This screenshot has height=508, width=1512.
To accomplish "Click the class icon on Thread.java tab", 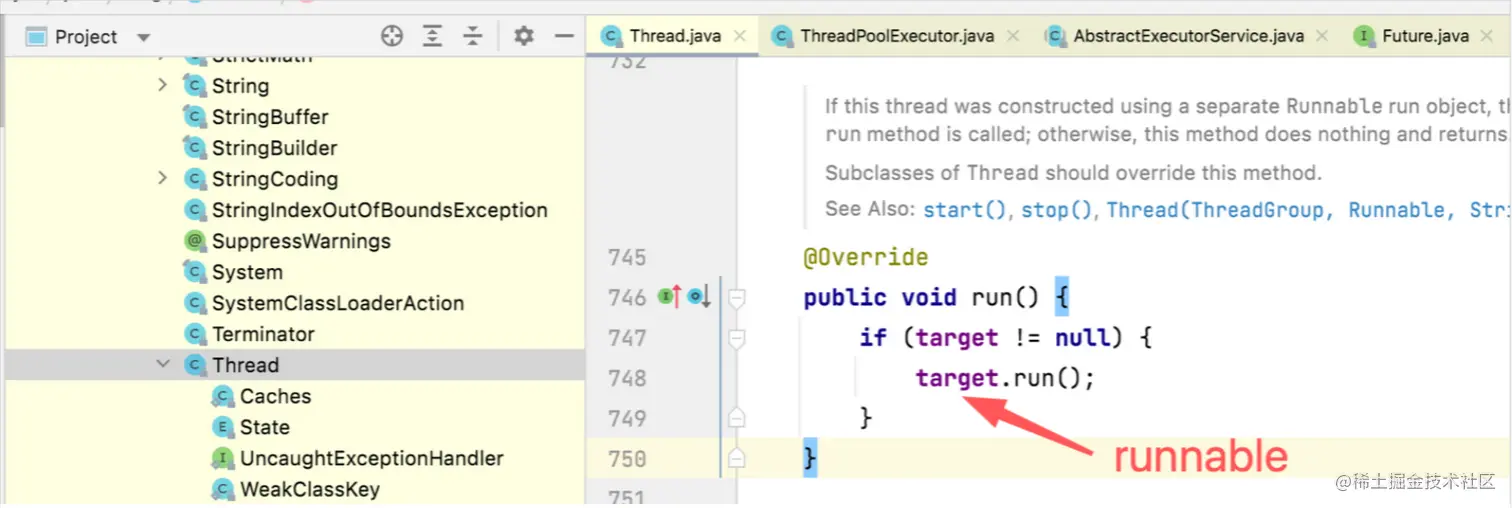I will coord(611,36).
